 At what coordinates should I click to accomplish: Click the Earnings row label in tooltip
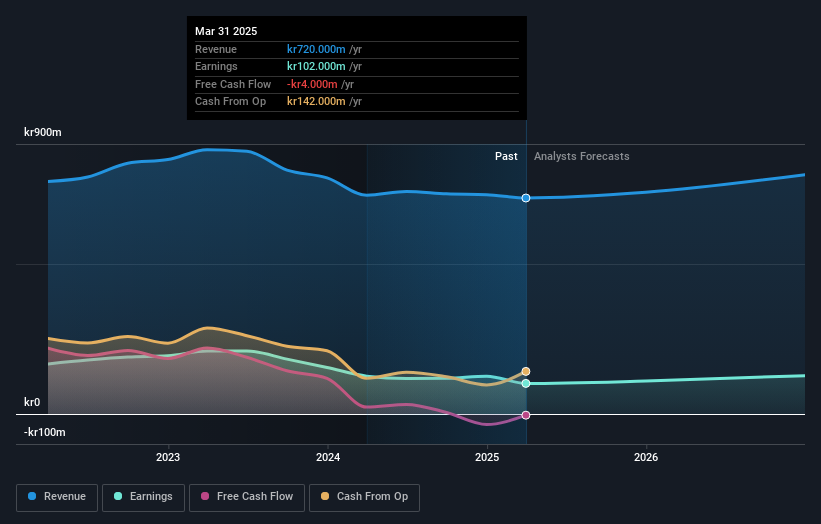(x=216, y=66)
